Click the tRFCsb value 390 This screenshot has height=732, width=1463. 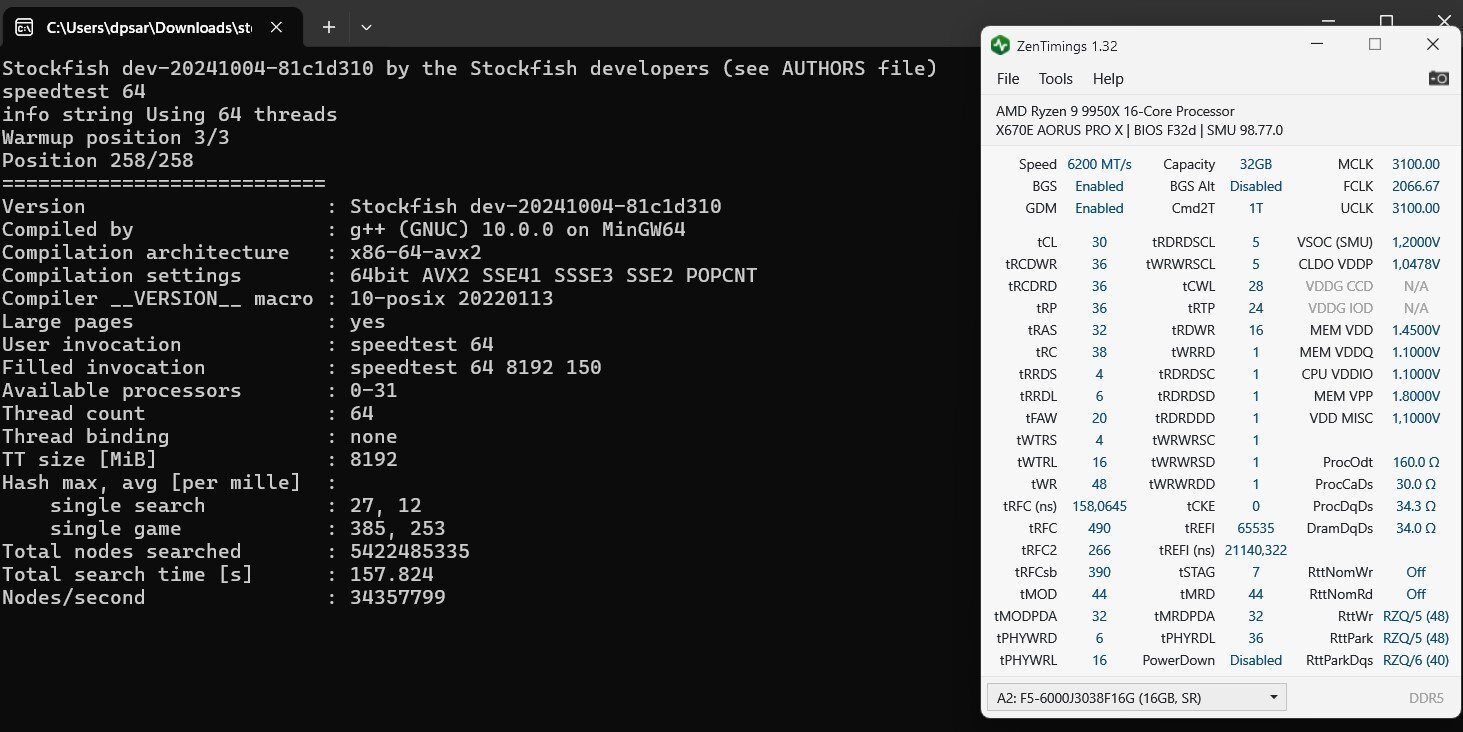[x=1099, y=572]
